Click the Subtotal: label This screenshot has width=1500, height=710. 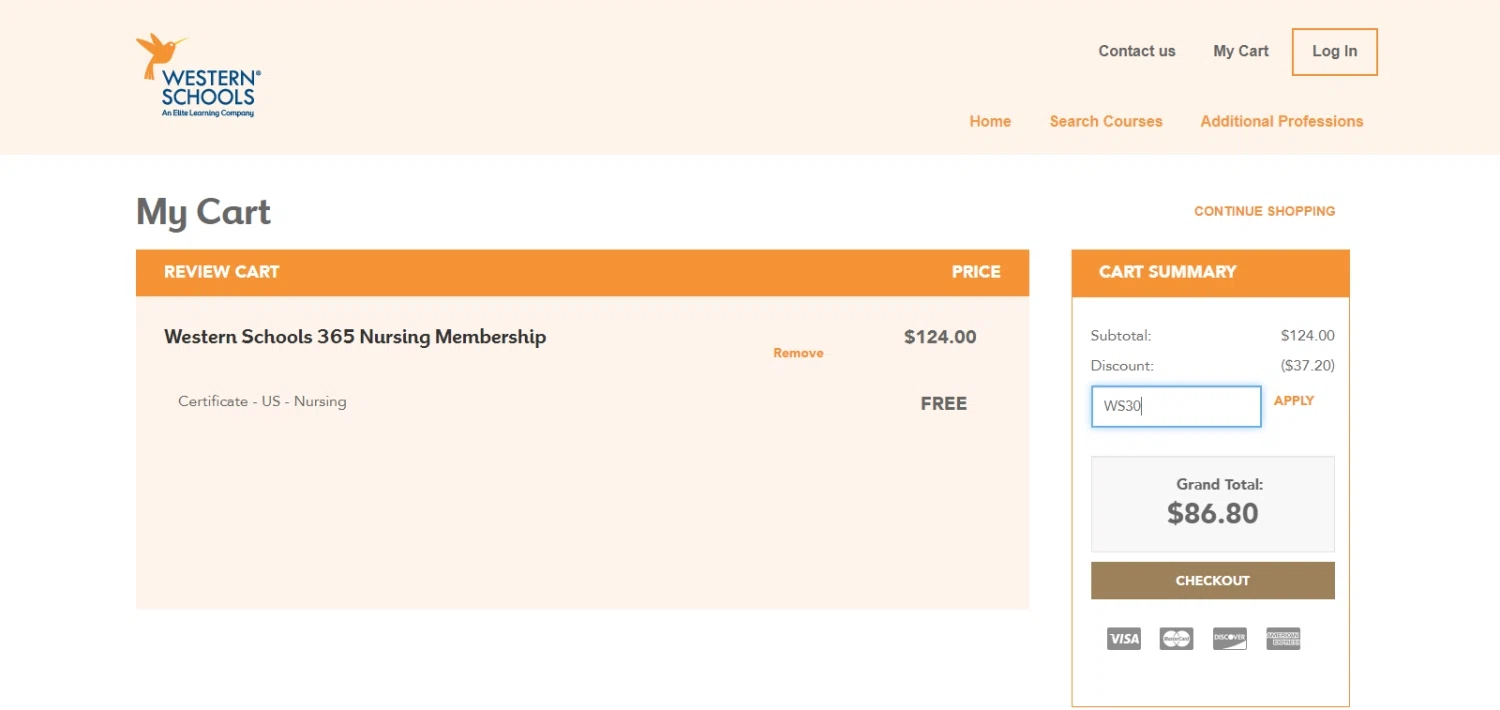point(1121,335)
